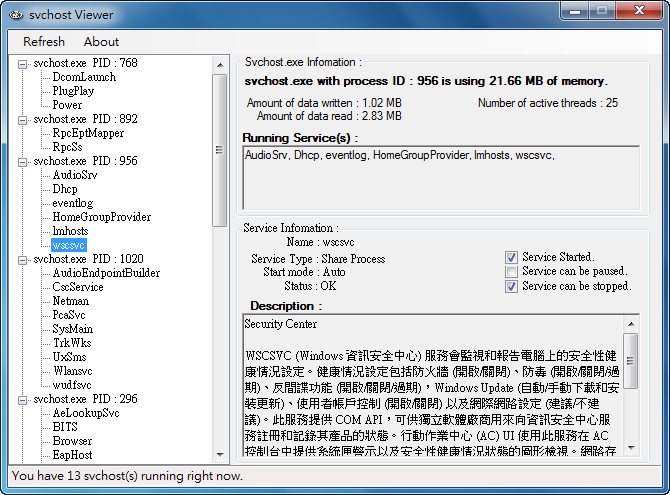Toggle the Service can be stopped checkbox

pyautogui.click(x=511, y=286)
